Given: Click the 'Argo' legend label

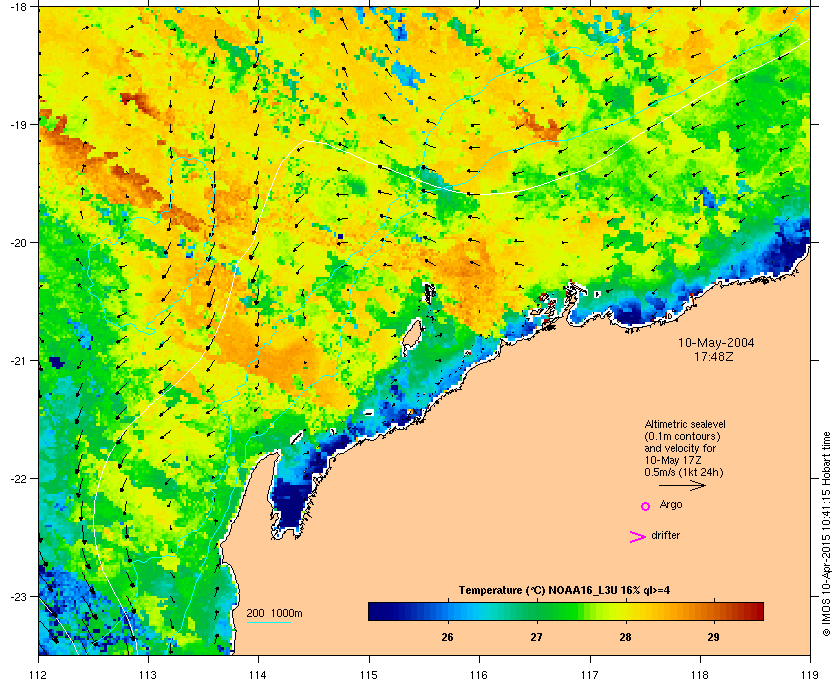Looking at the screenshot, I should (671, 505).
